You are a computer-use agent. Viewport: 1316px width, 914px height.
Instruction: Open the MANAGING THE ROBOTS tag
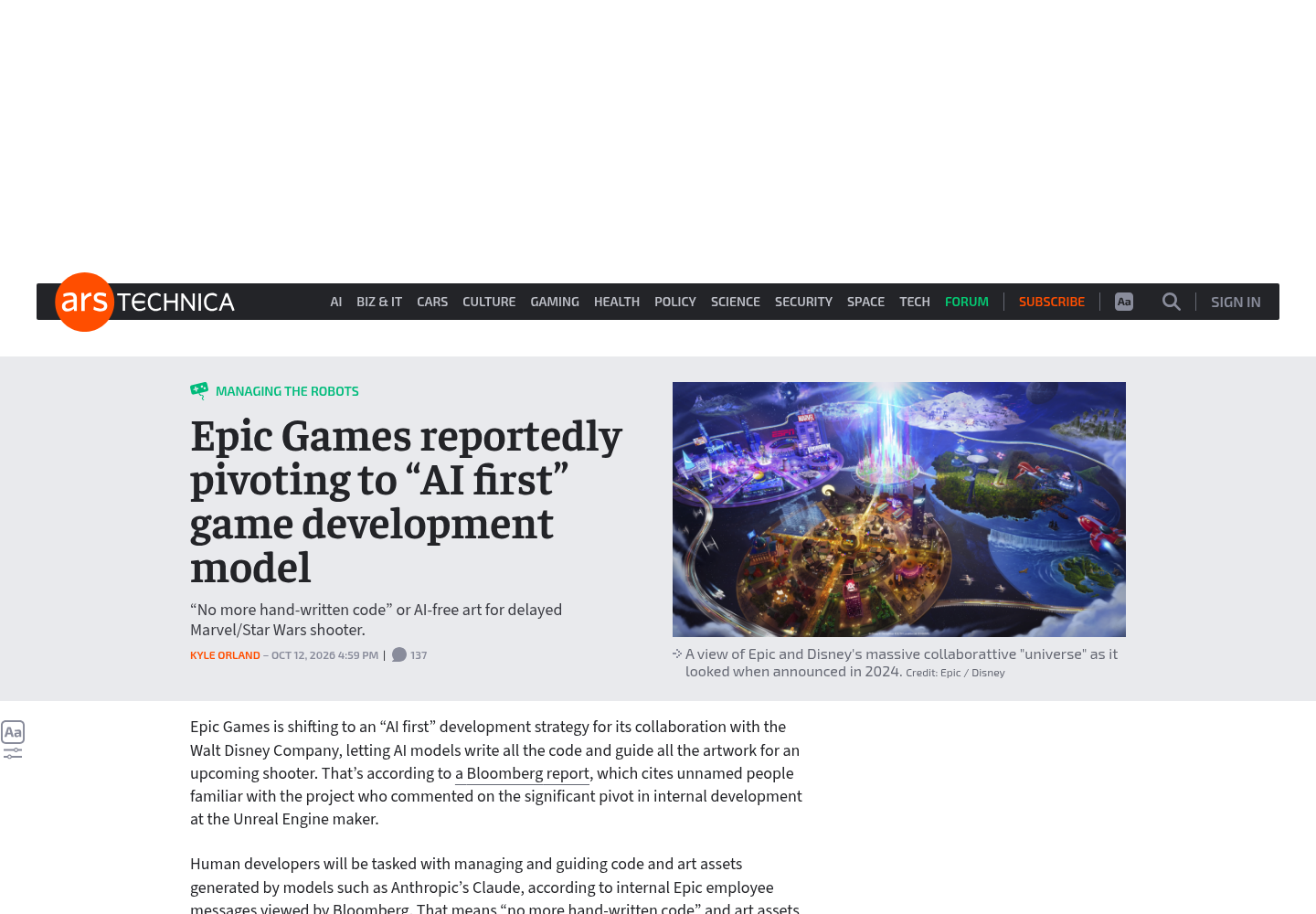point(287,391)
